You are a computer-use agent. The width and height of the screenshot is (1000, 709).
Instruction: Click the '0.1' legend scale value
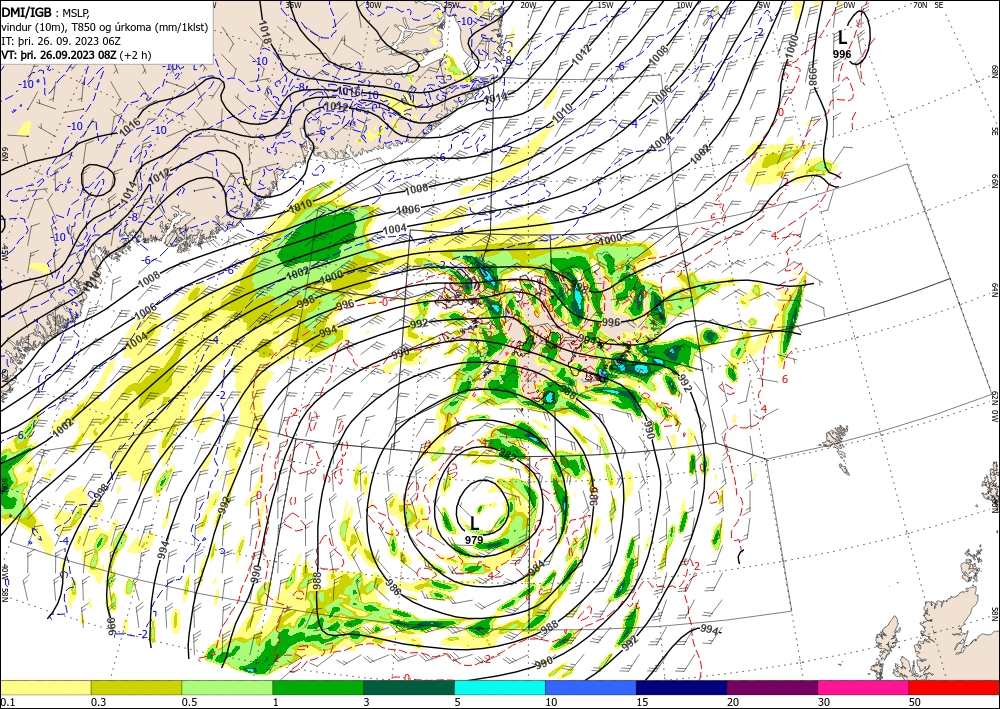6,702
